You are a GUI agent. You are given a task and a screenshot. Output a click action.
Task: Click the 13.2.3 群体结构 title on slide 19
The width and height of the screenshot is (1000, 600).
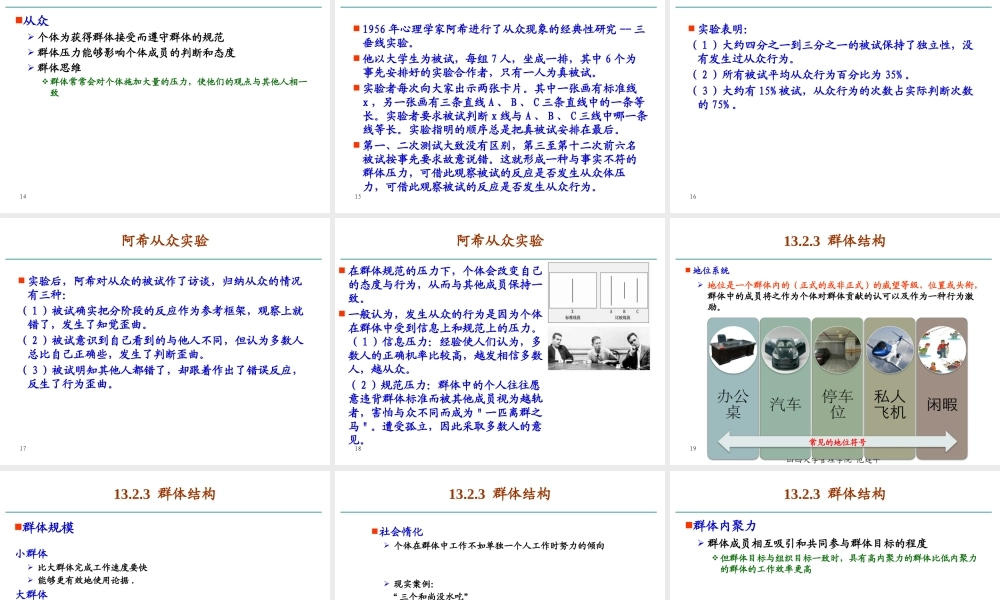click(x=835, y=240)
